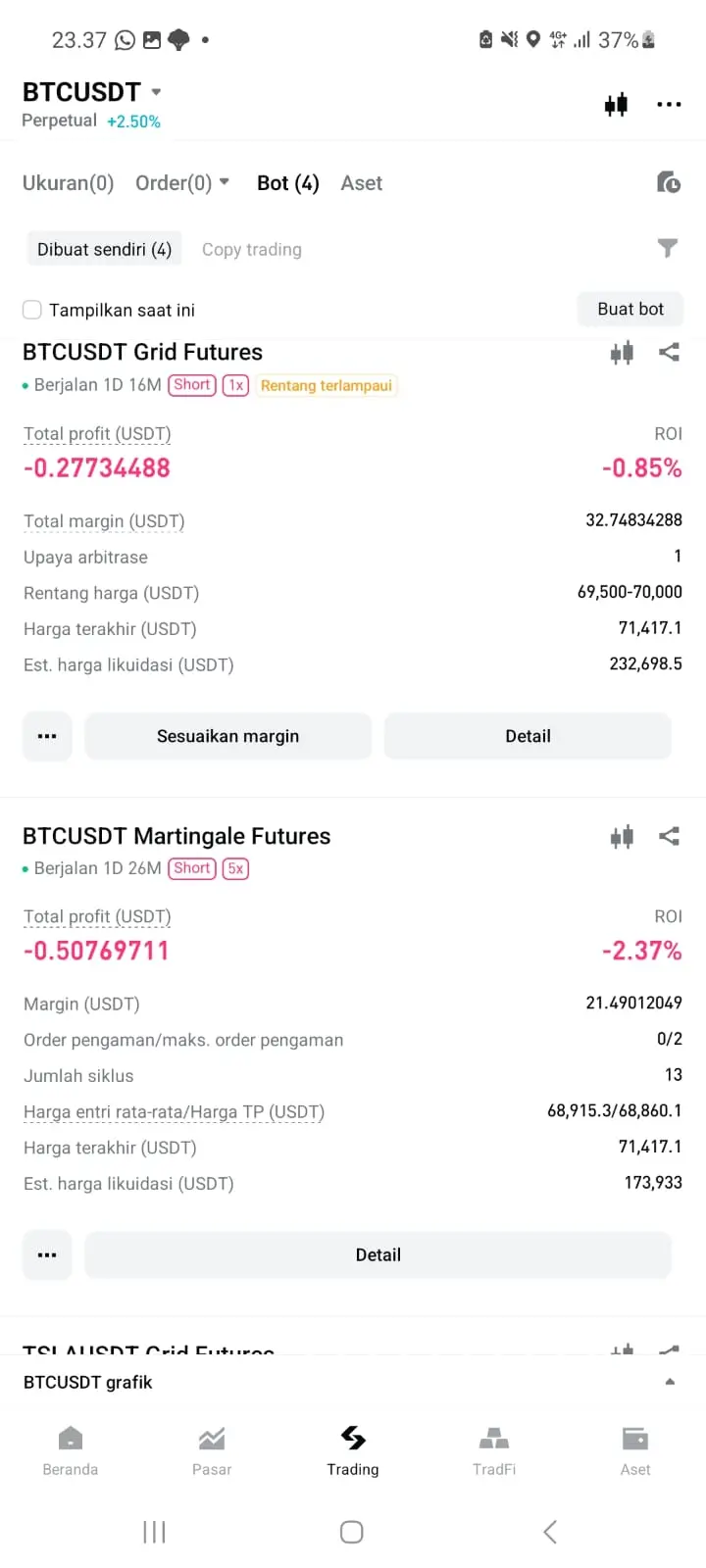Image resolution: width=706 pixels, height=1568 pixels.
Task: Share the BTCUSDT Martingale Futures bot
Action: (x=669, y=836)
